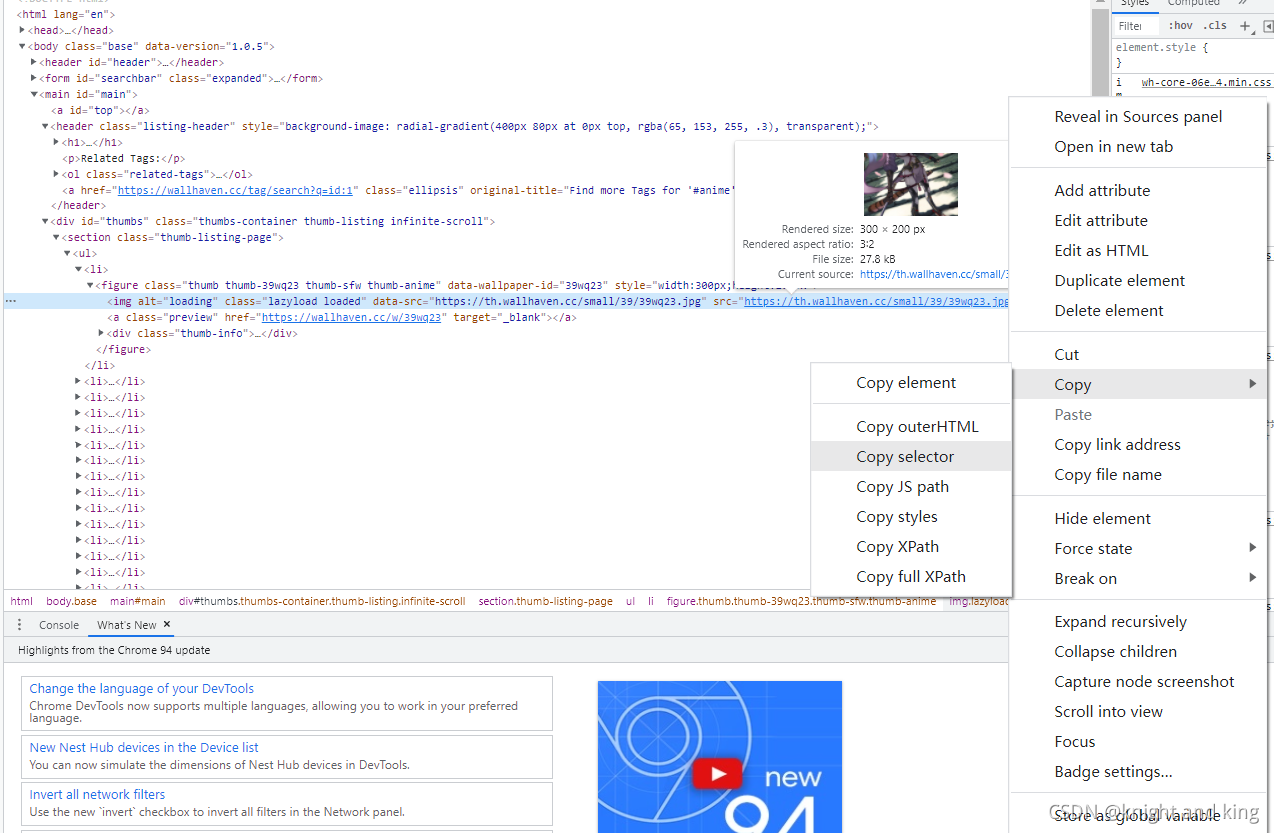1274x833 pixels.
Task: Expand the h1 element node
Action: (56, 142)
